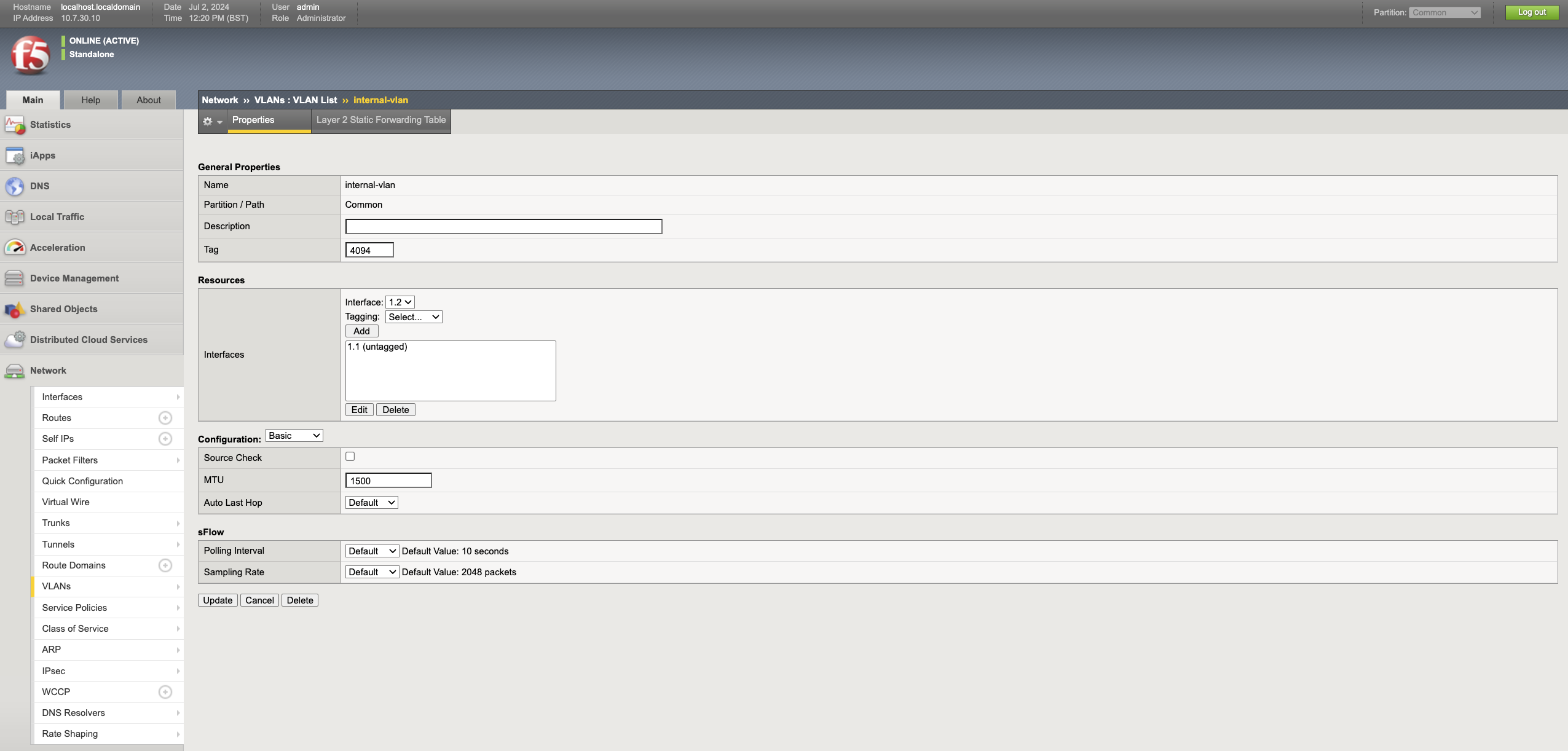Open VLANs menu item
This screenshot has height=751, width=1568.
[109, 586]
